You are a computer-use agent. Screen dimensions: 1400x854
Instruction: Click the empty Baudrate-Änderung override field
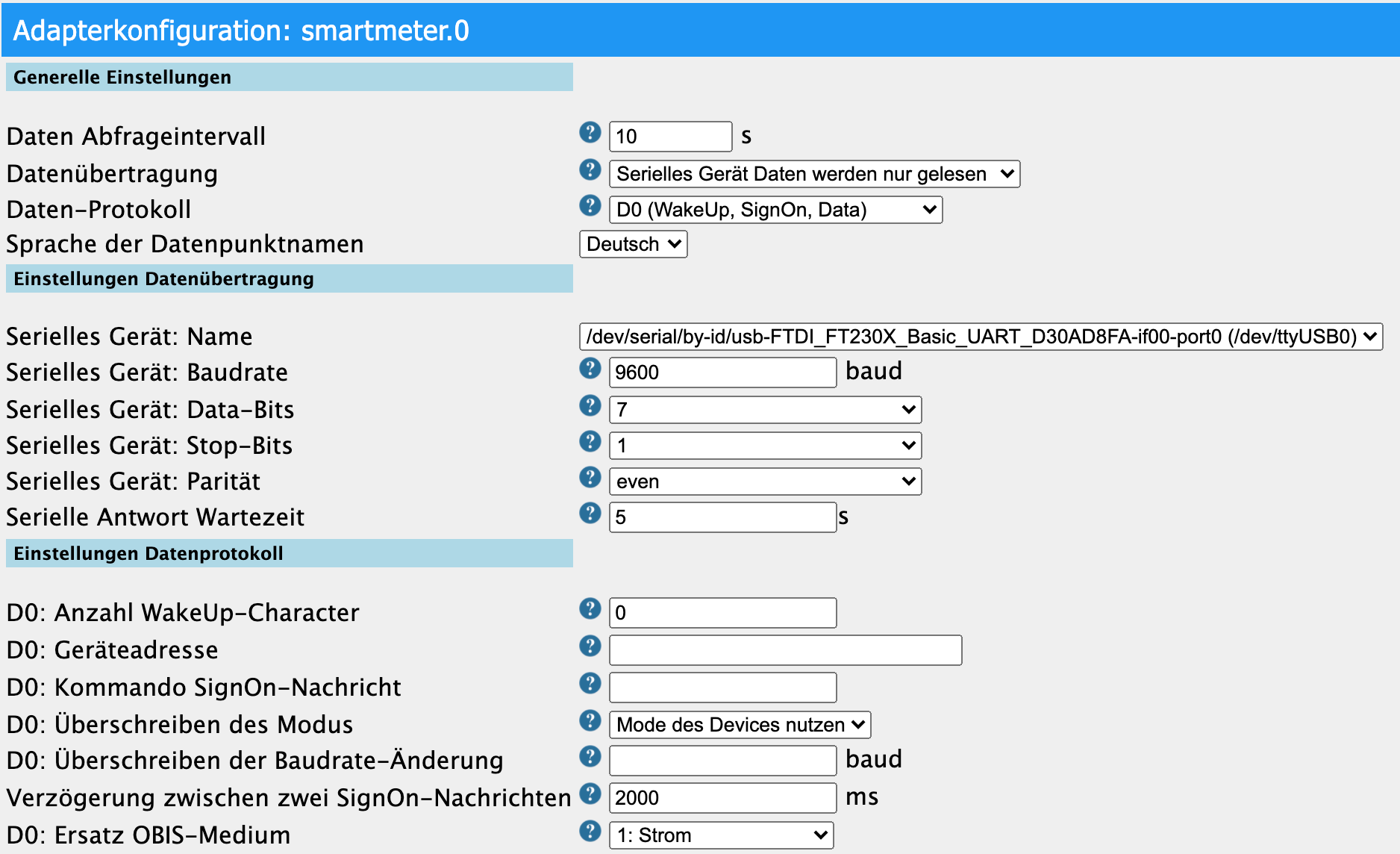(722, 761)
